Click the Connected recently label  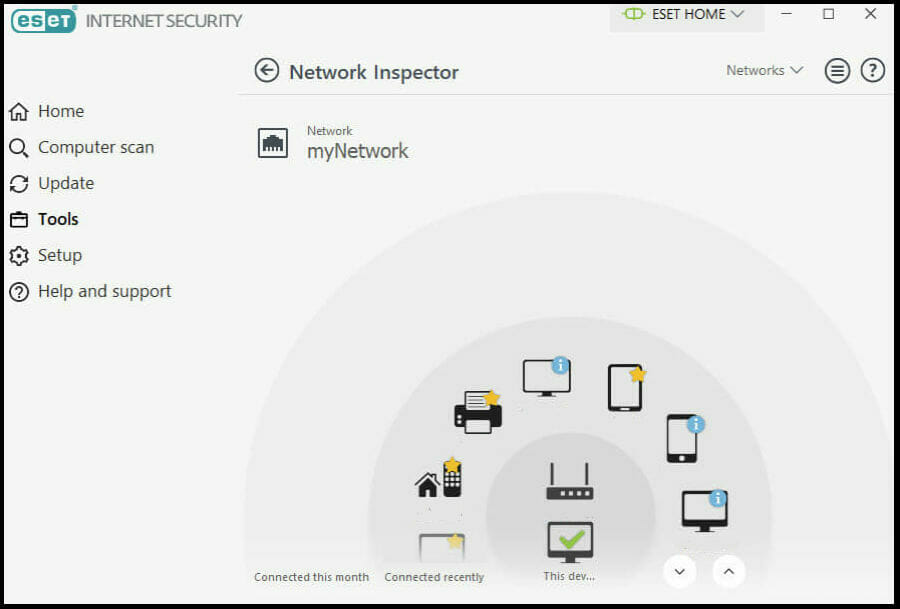(x=435, y=577)
